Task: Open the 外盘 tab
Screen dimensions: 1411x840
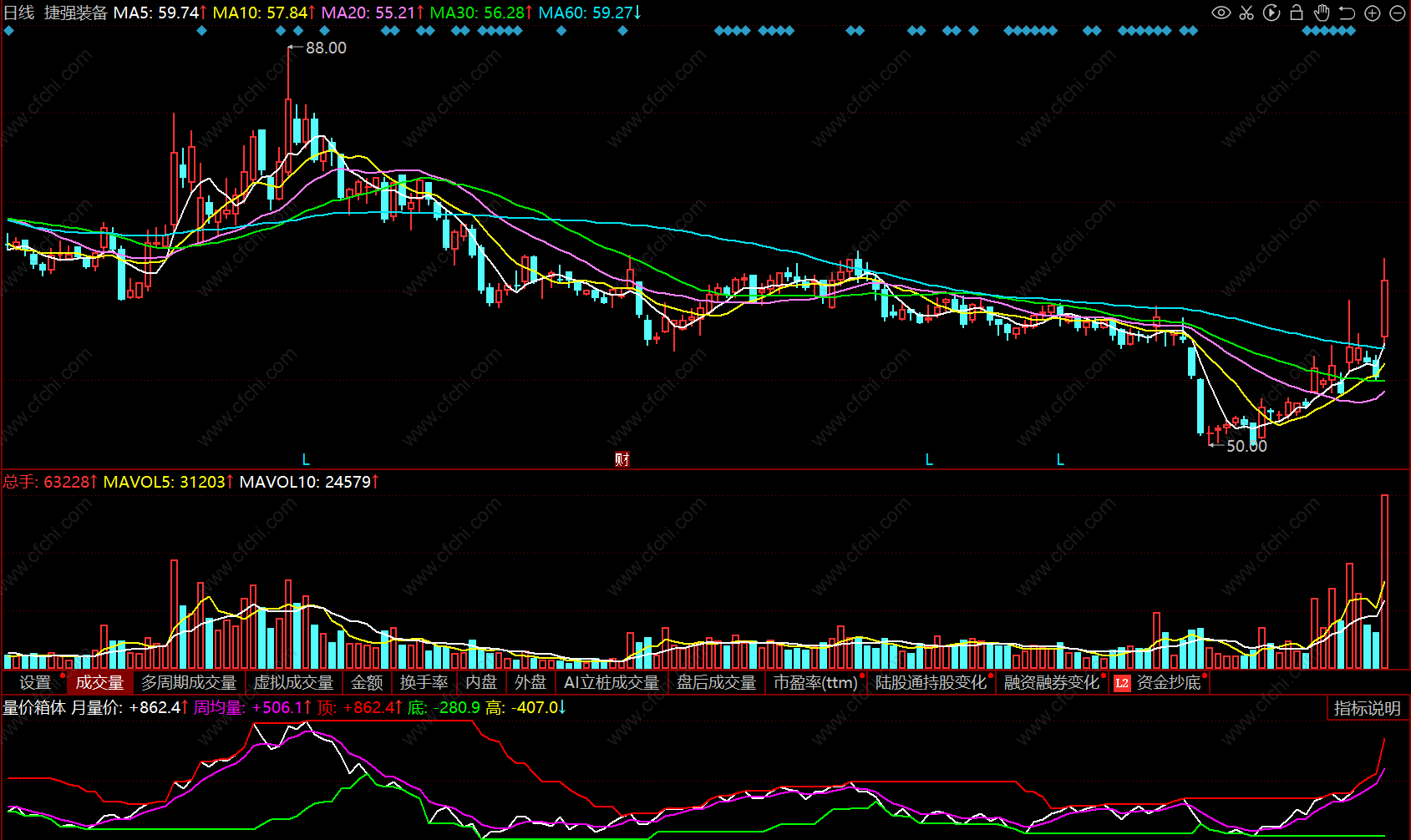Action: coord(530,683)
